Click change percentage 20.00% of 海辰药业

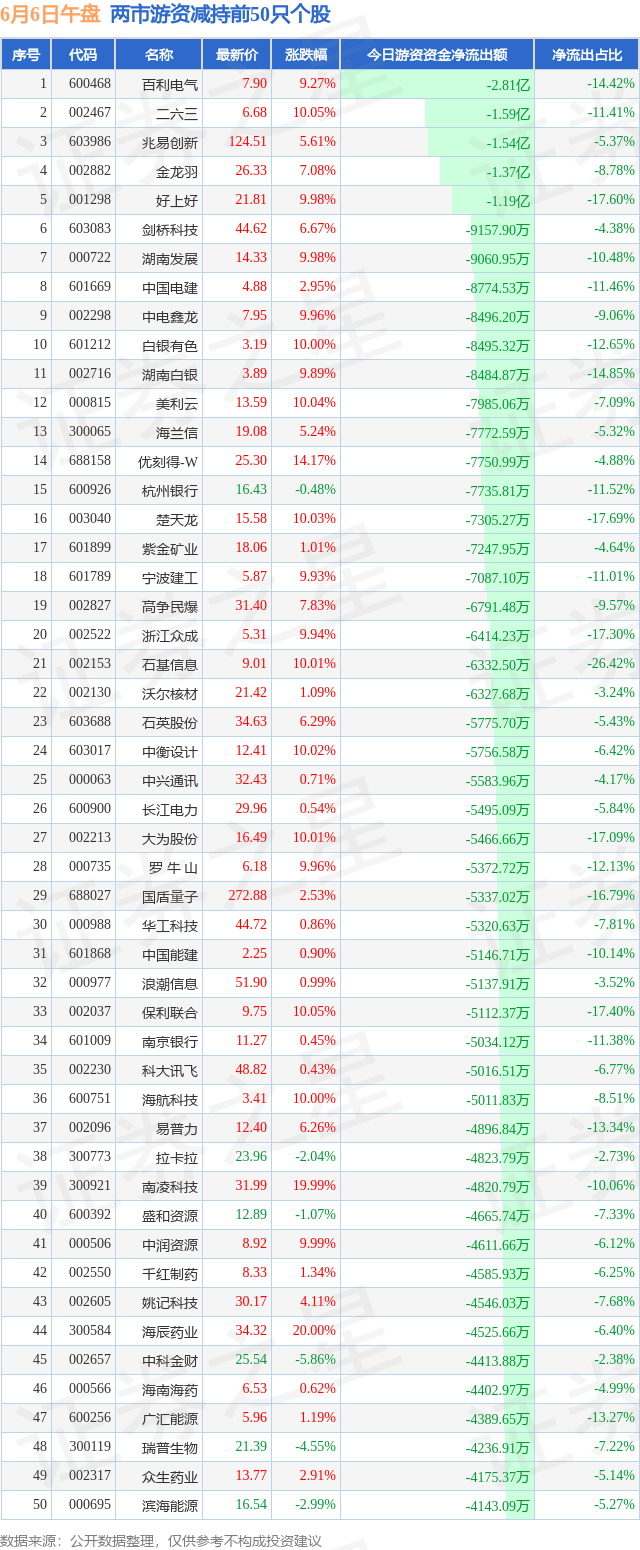(316, 1331)
